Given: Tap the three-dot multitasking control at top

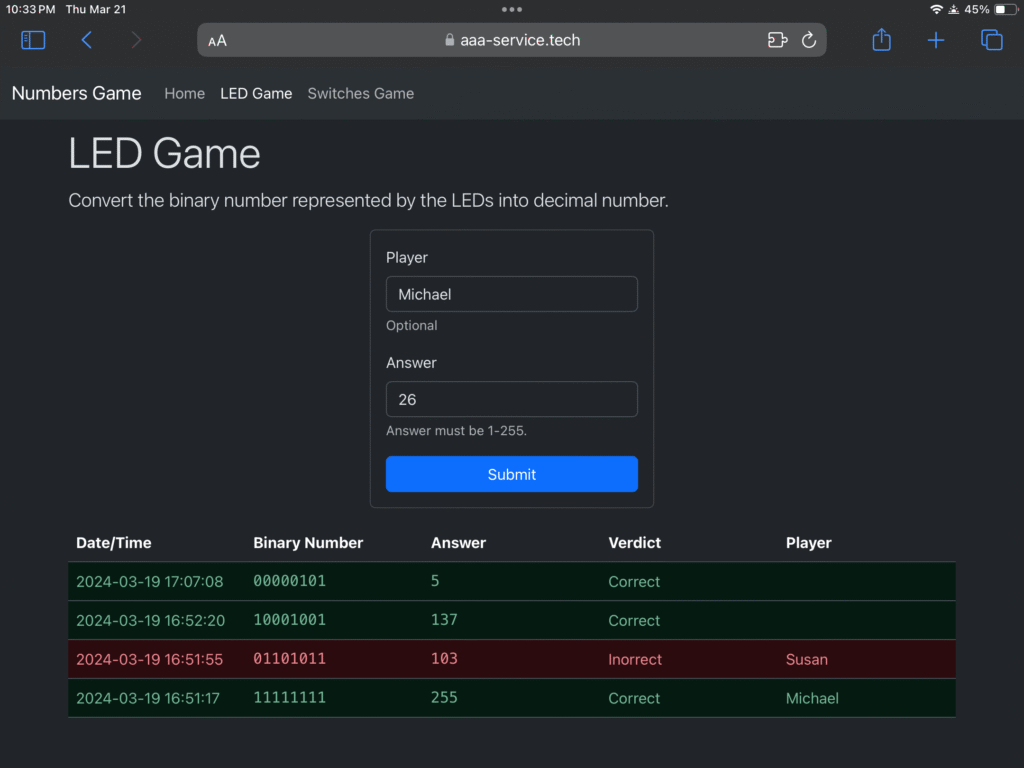Looking at the screenshot, I should (512, 9).
